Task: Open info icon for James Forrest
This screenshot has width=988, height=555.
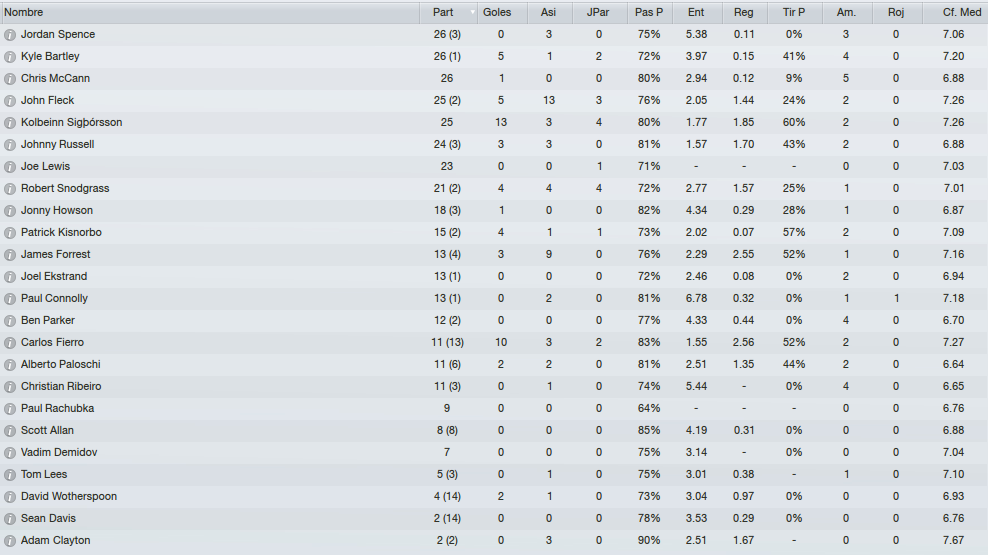Action: [9, 255]
